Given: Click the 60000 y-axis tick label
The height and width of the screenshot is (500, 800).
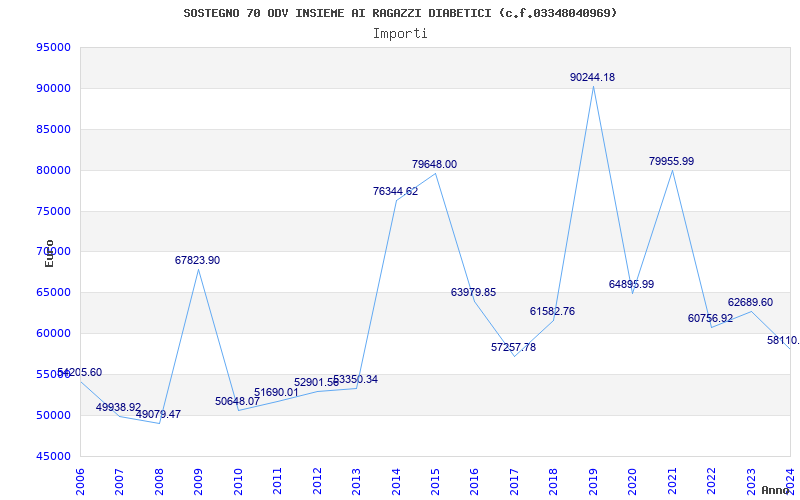Looking at the screenshot, I should point(53,333).
